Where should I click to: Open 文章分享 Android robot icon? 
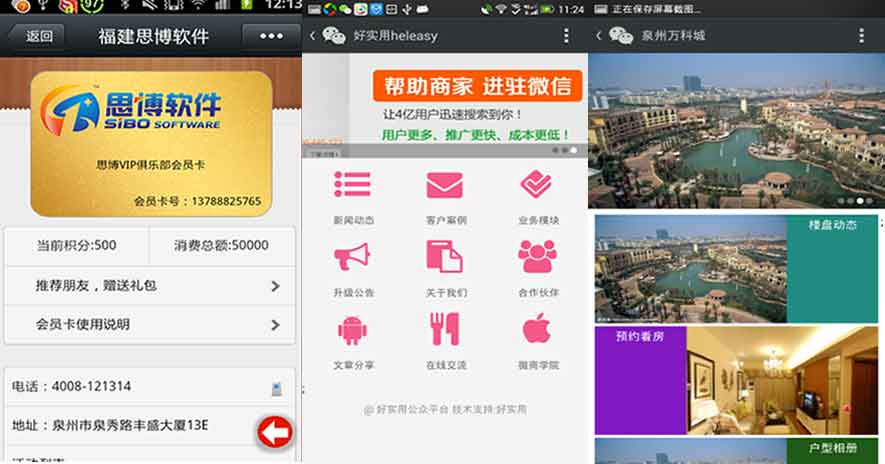[x=352, y=330]
